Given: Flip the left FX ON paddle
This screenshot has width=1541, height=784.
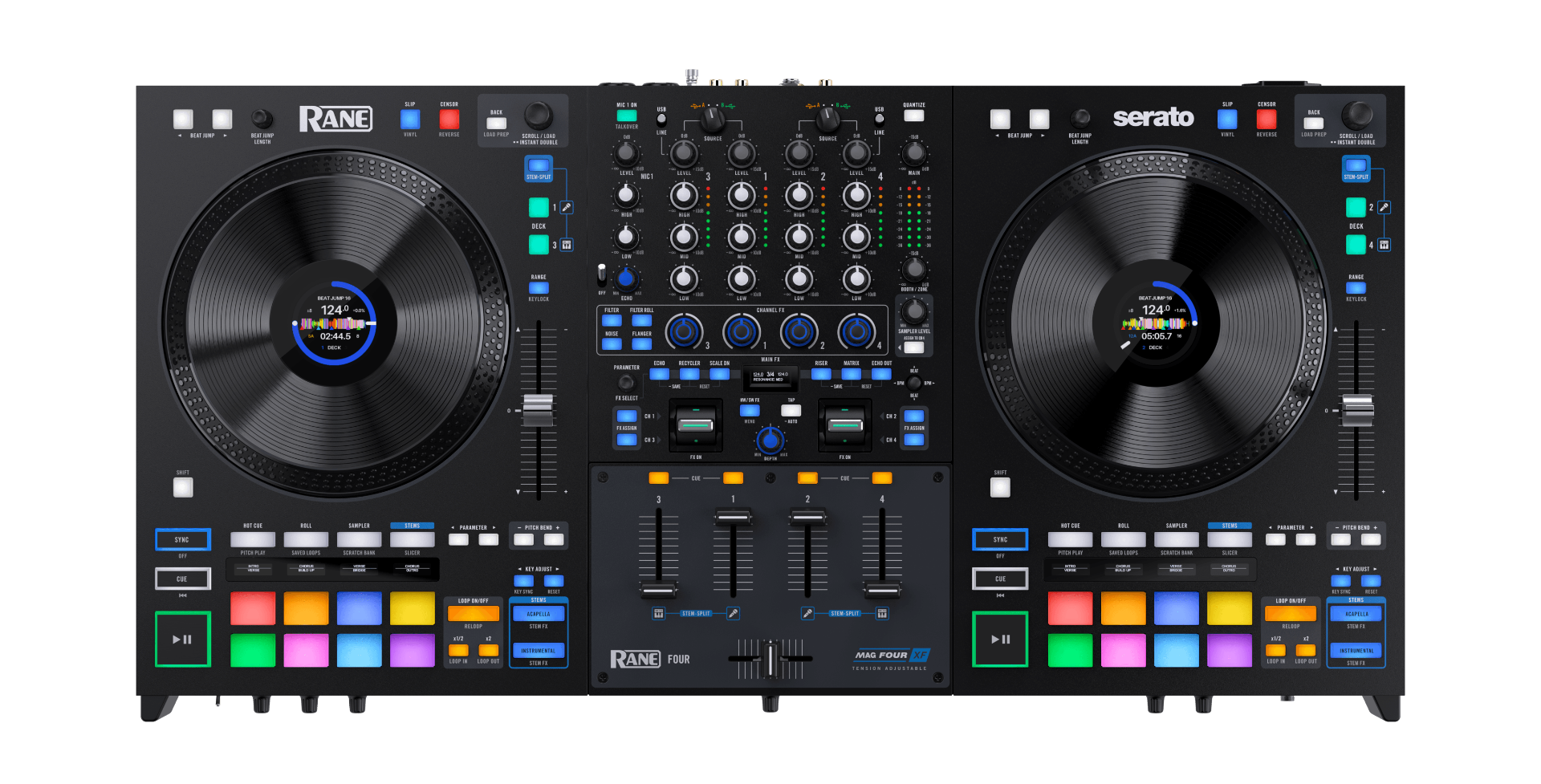Looking at the screenshot, I should click(x=695, y=425).
